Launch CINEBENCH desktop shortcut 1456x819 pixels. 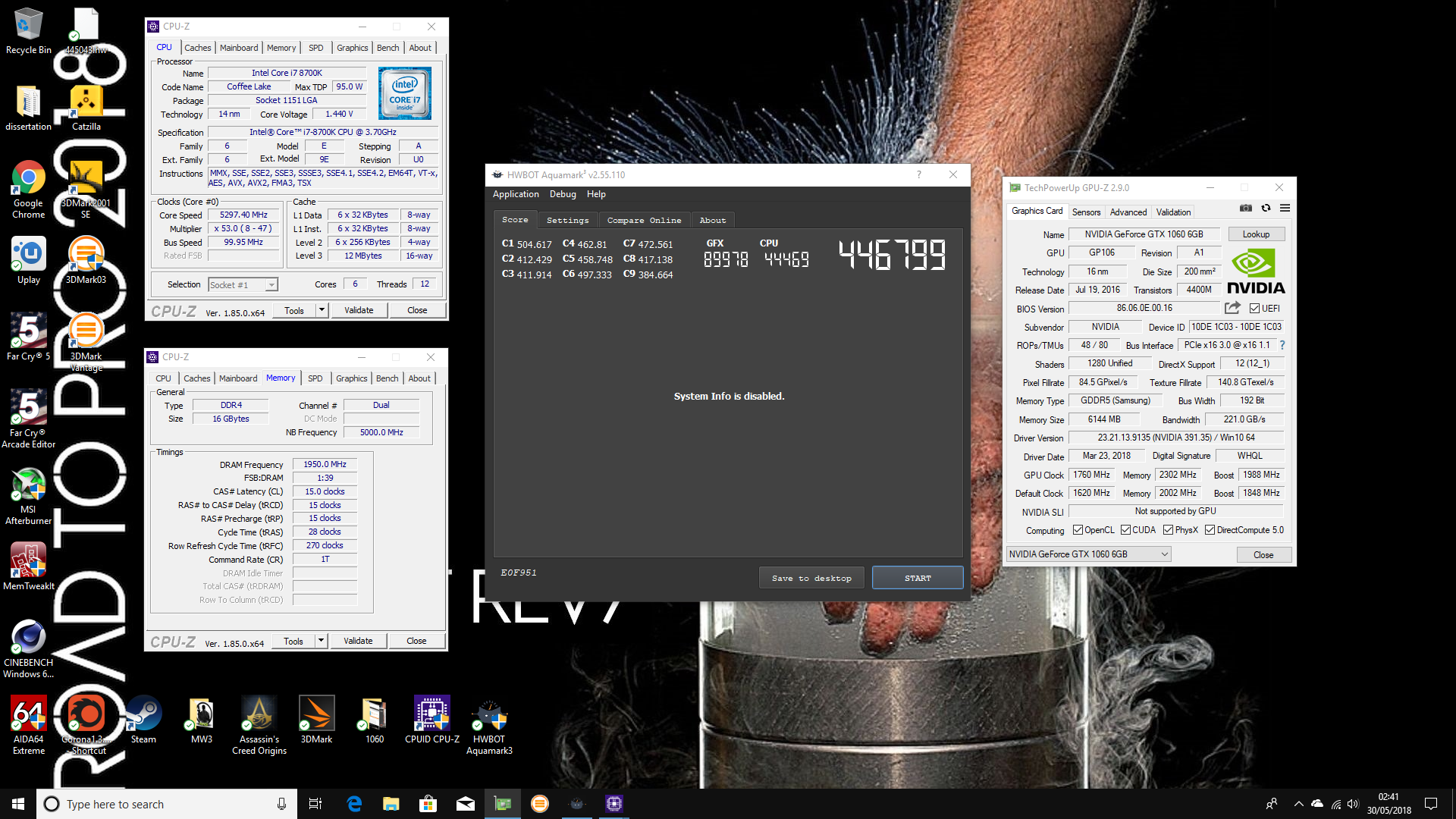[x=28, y=649]
